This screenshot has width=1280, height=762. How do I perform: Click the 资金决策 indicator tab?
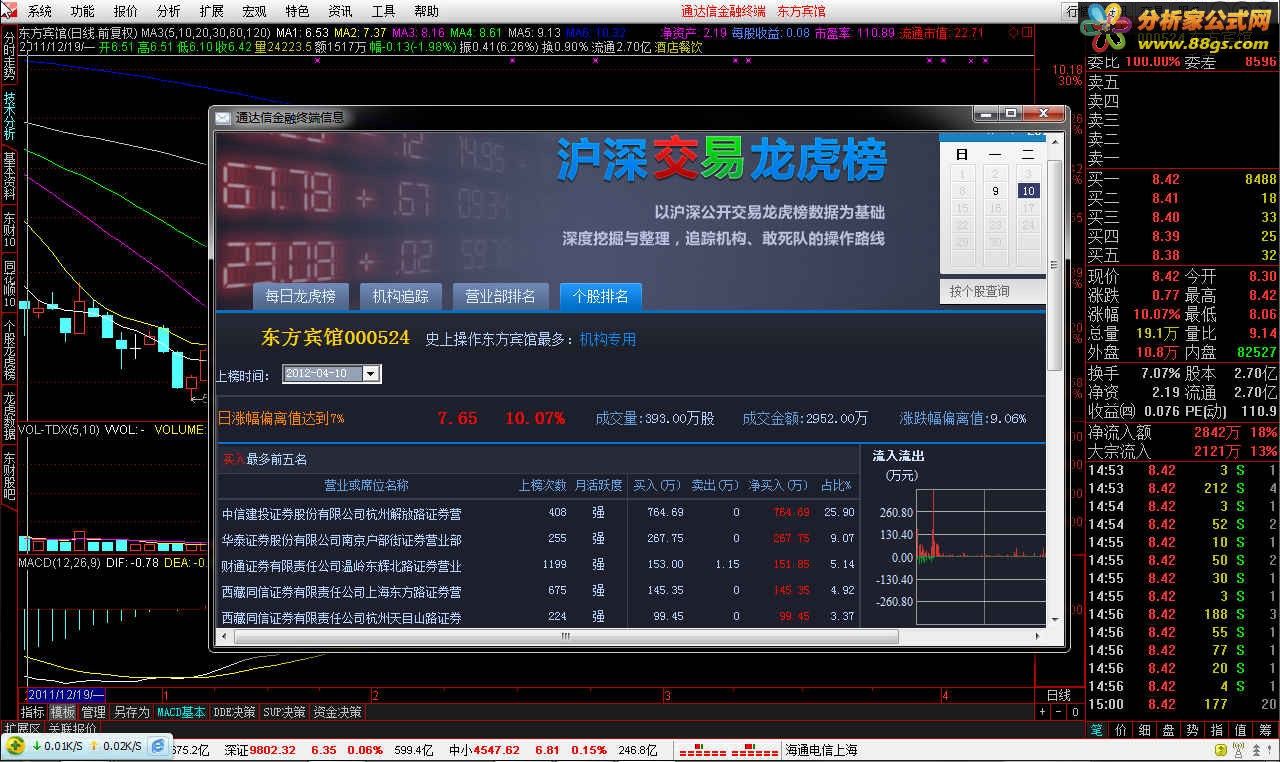[x=337, y=712]
